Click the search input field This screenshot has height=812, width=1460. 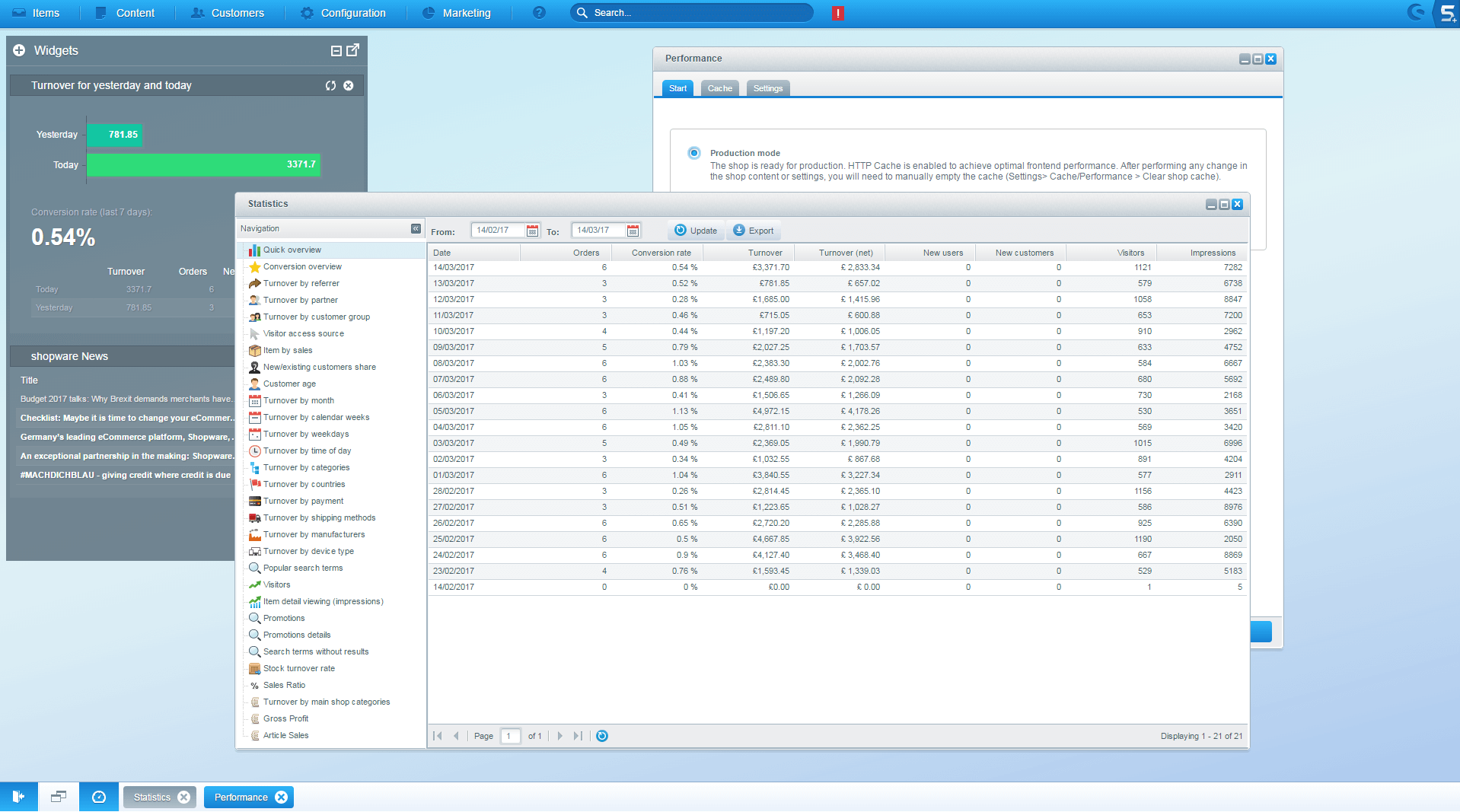pyautogui.click(x=692, y=13)
